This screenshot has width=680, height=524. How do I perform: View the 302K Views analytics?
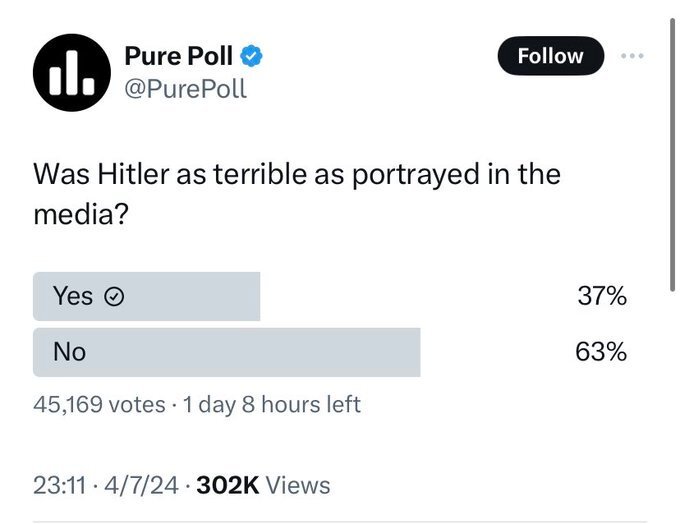pos(263,485)
